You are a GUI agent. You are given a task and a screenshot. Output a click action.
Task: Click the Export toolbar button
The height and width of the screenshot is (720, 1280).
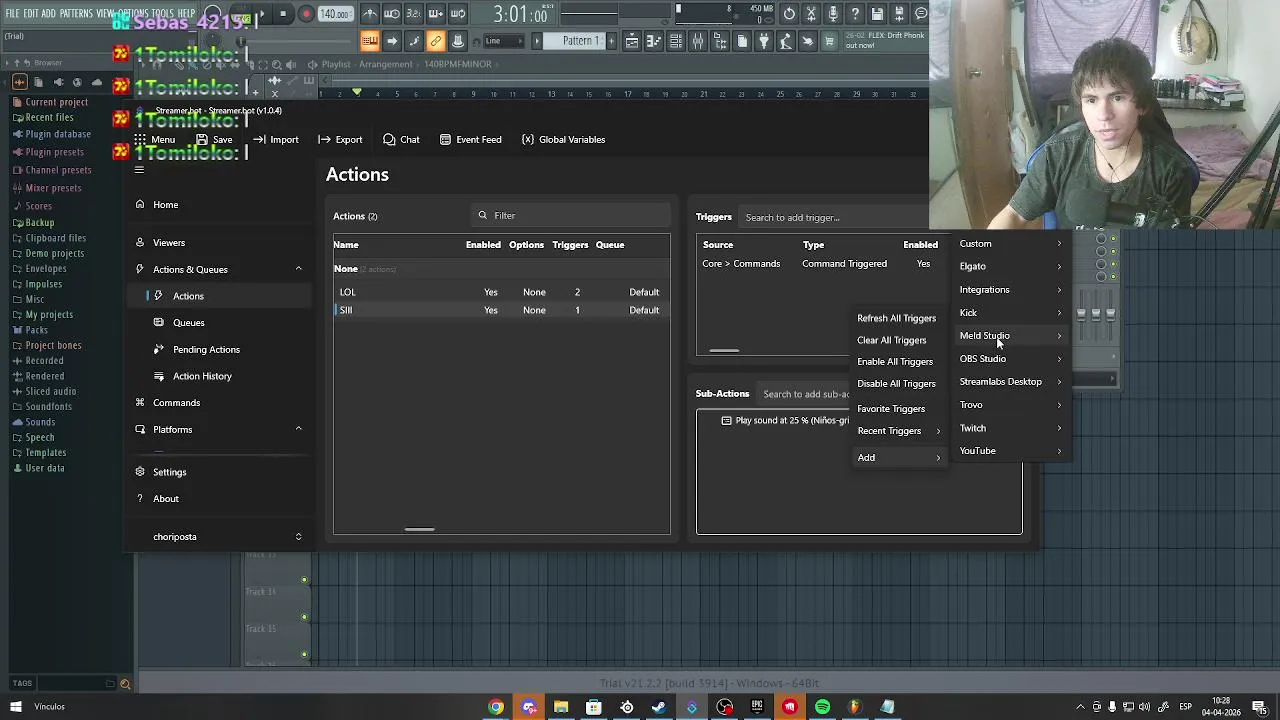tap(340, 140)
